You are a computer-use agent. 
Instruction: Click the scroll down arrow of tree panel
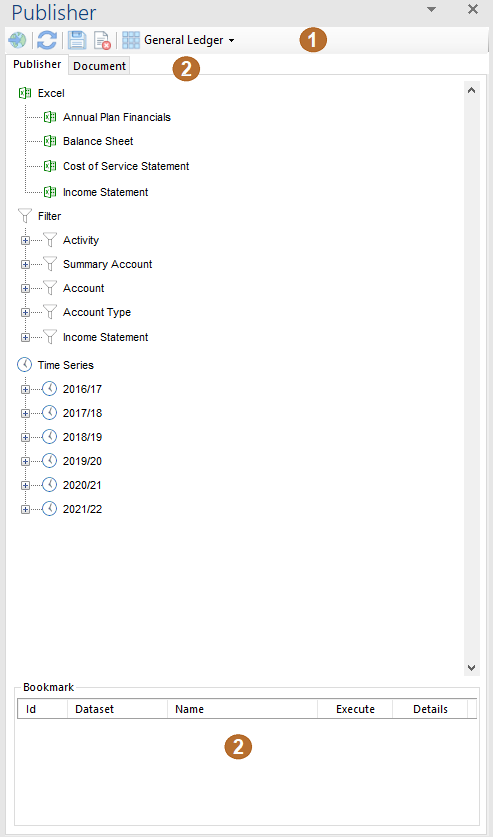472,667
